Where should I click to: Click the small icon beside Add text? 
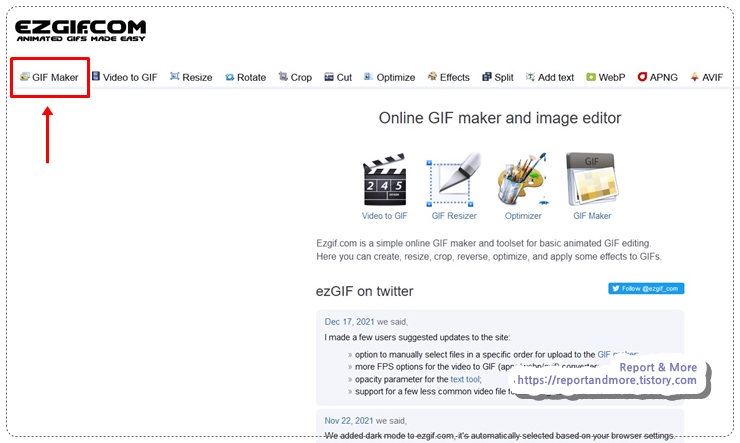click(x=530, y=76)
